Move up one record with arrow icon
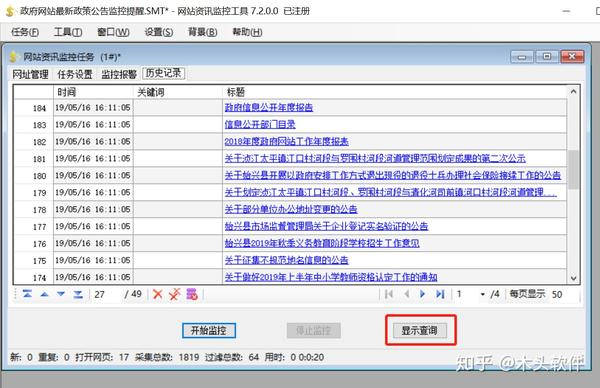This screenshot has width=600, height=388. tap(44, 294)
